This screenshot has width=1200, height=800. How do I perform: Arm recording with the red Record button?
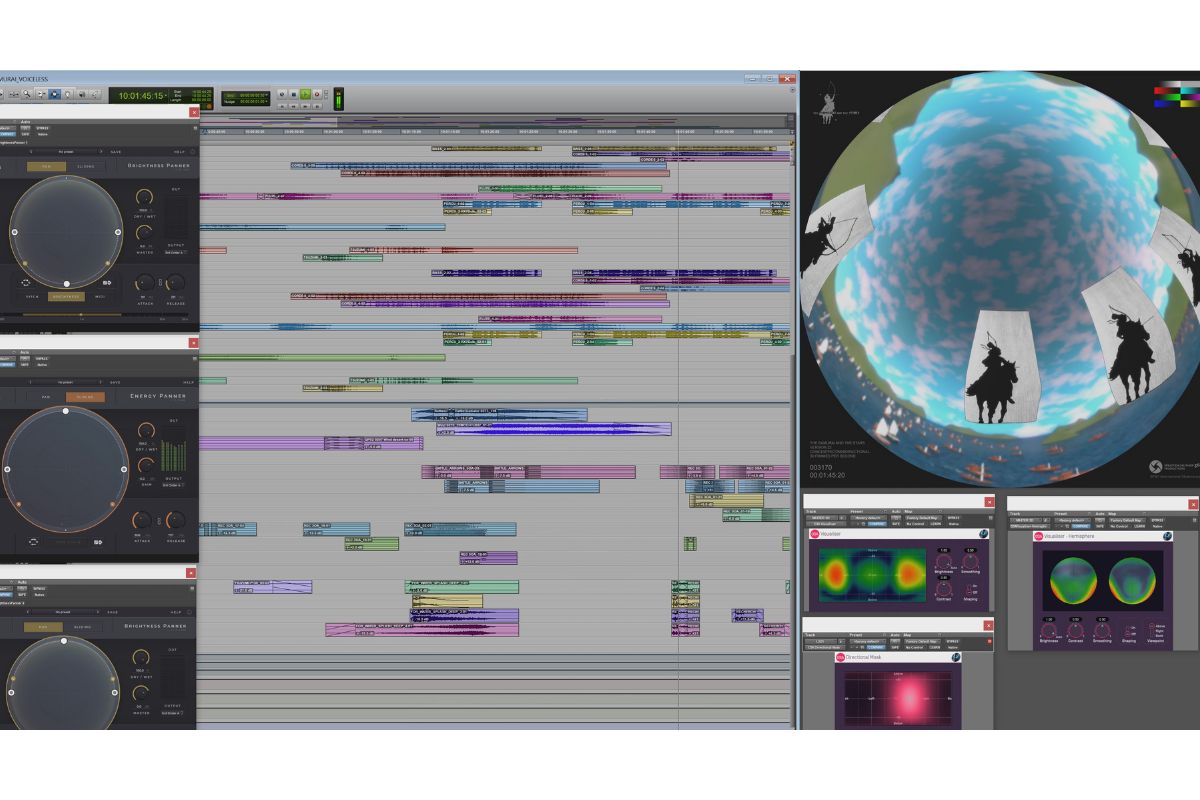click(317, 94)
